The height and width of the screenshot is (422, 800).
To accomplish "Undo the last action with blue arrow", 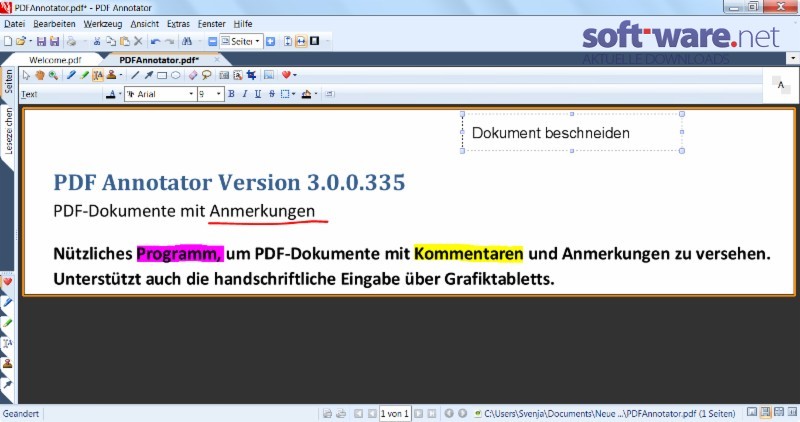I will (x=156, y=41).
